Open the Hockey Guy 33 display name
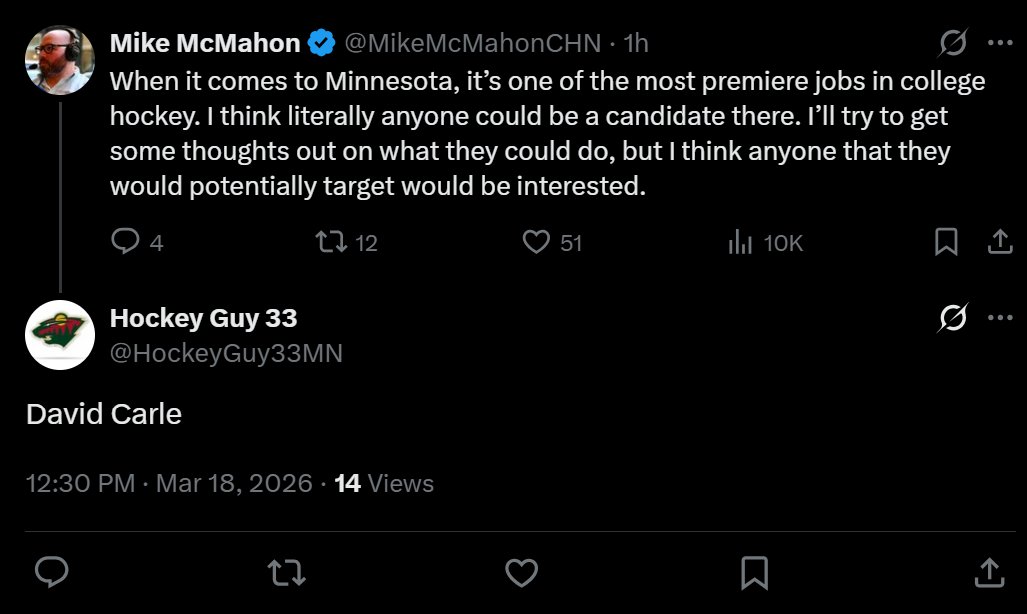The height and width of the screenshot is (614, 1027). 203,318
